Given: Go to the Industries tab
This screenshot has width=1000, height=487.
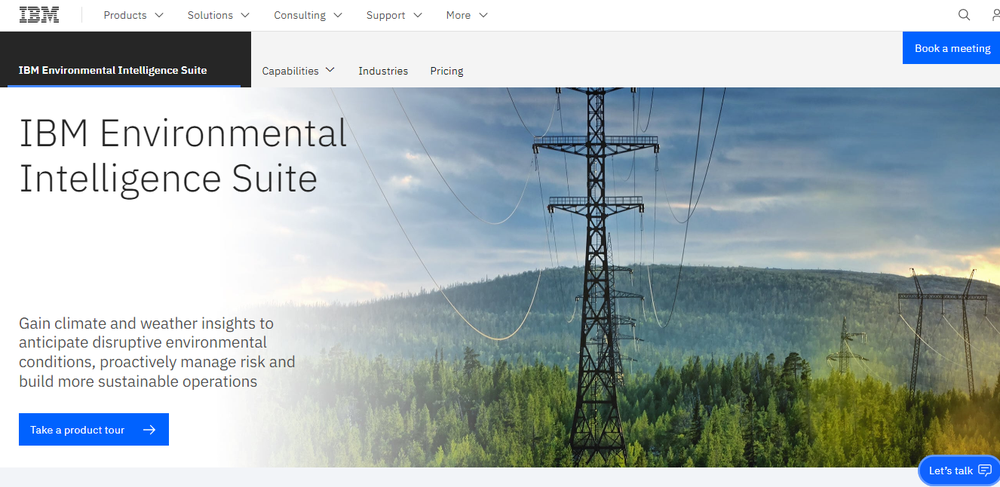Looking at the screenshot, I should 383,71.
